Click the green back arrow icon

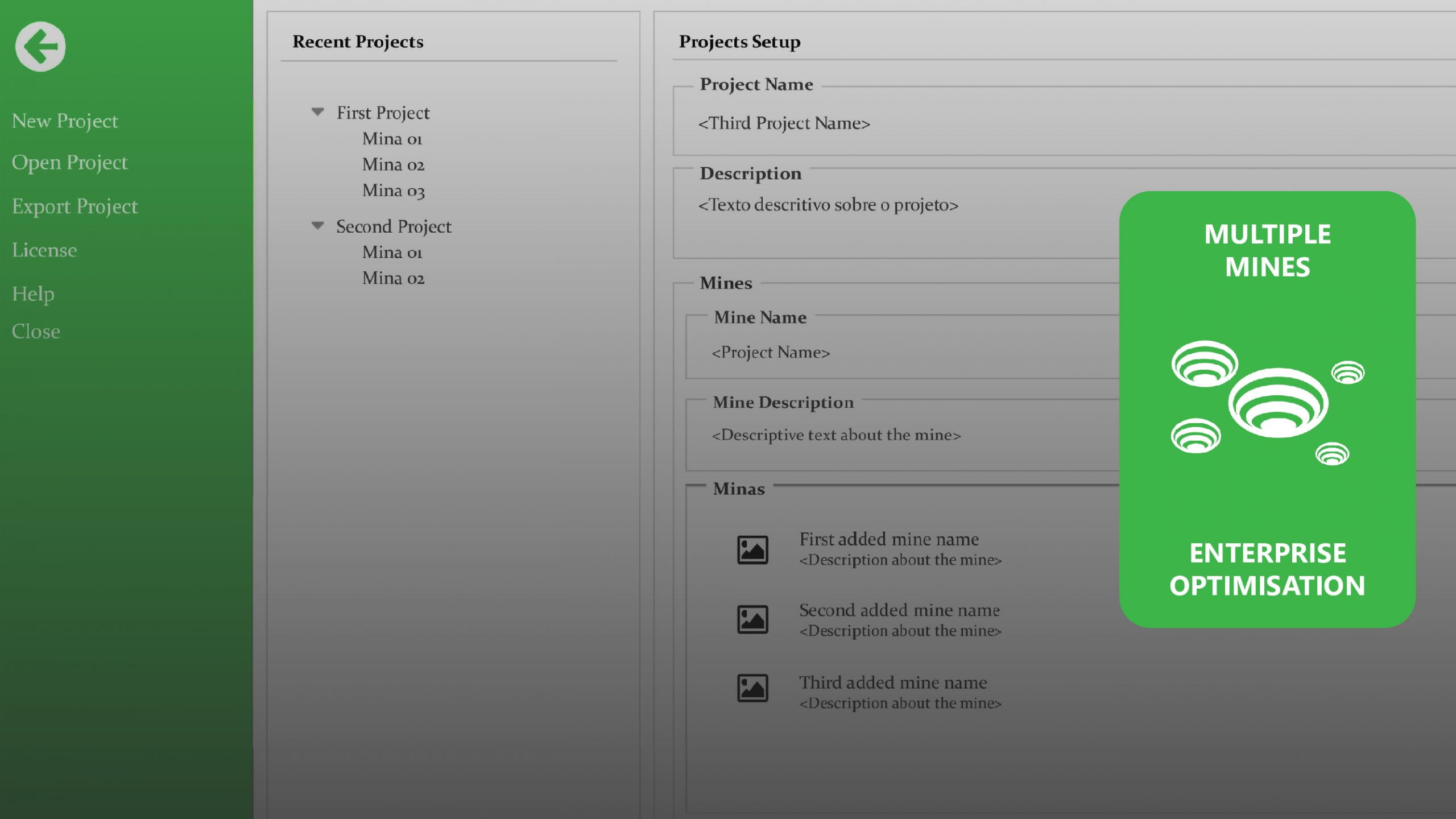coord(40,47)
